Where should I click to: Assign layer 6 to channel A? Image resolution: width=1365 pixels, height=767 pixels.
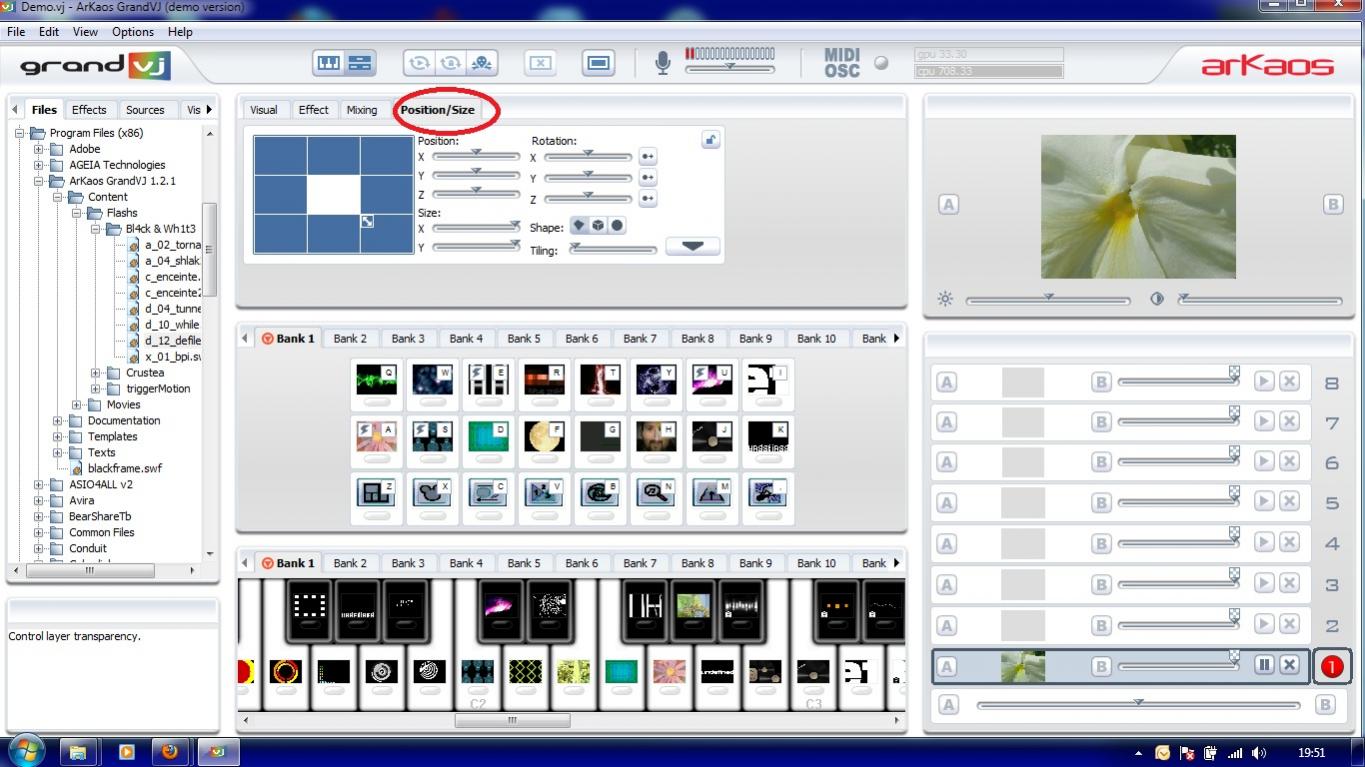(x=946, y=463)
